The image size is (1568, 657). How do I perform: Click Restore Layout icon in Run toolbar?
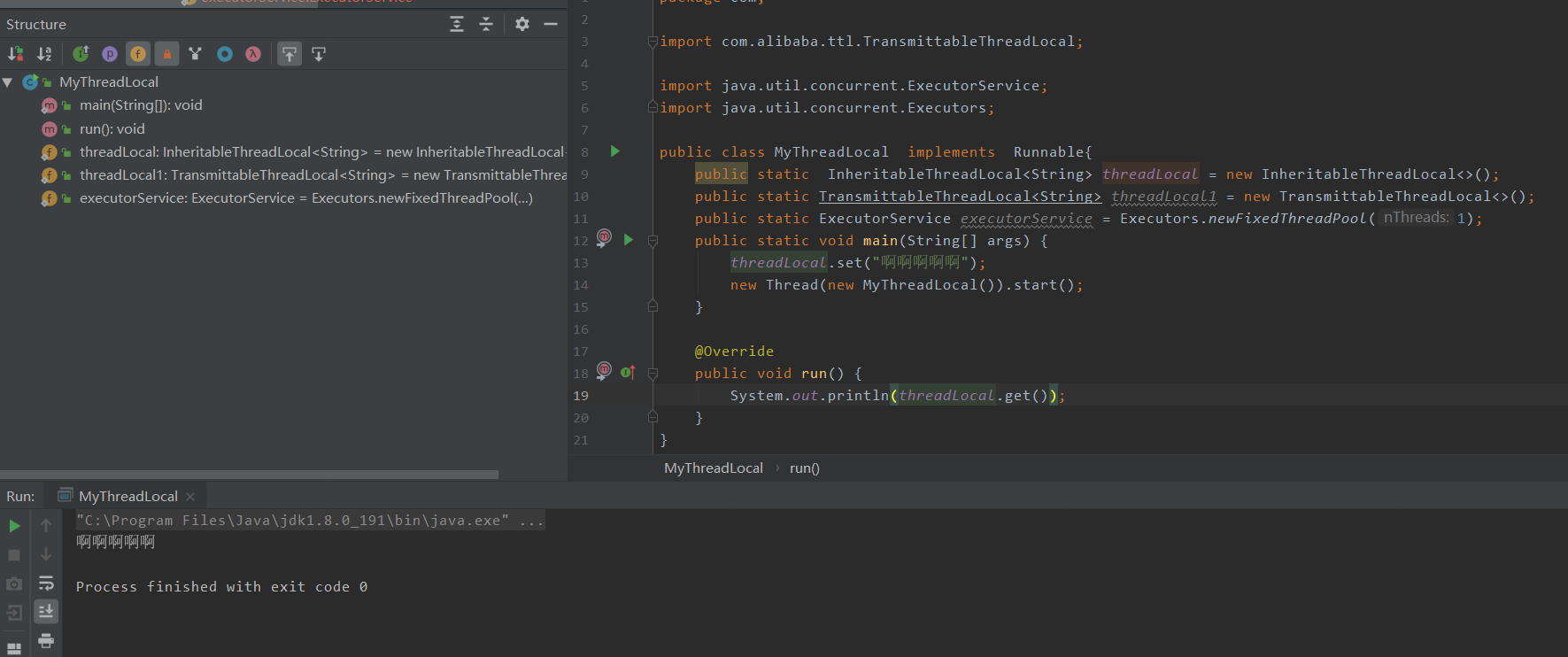pyautogui.click(x=14, y=648)
